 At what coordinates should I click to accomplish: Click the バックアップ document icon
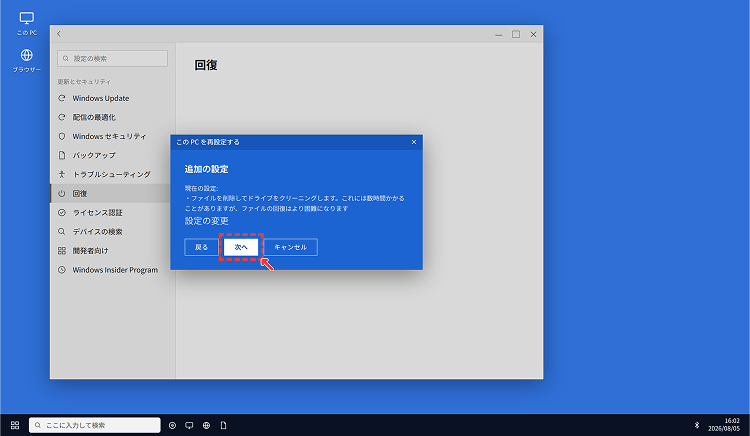(62, 155)
